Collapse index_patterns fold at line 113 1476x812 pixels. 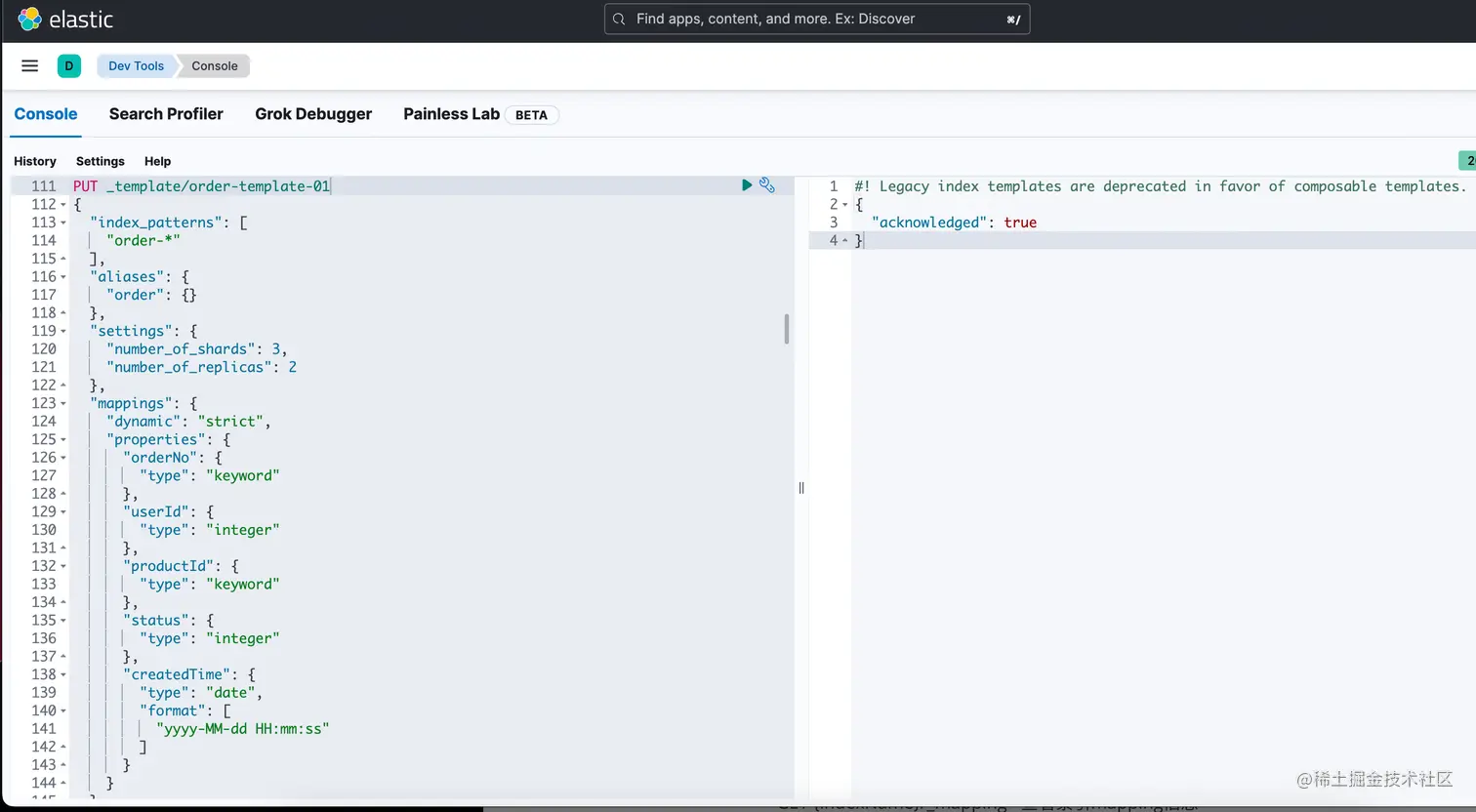click(x=63, y=223)
